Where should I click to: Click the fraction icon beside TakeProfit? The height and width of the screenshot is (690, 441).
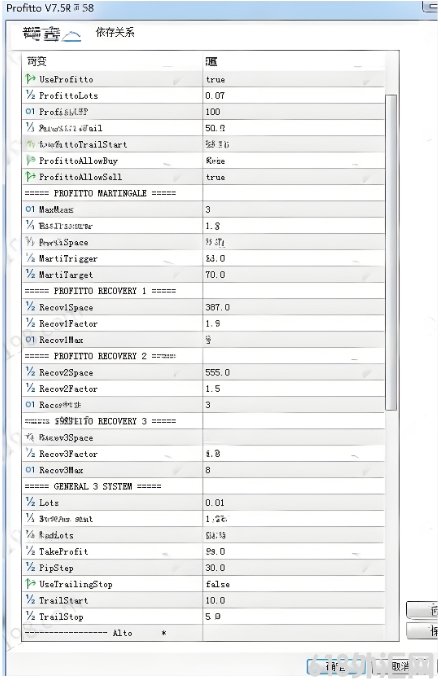[30, 551]
